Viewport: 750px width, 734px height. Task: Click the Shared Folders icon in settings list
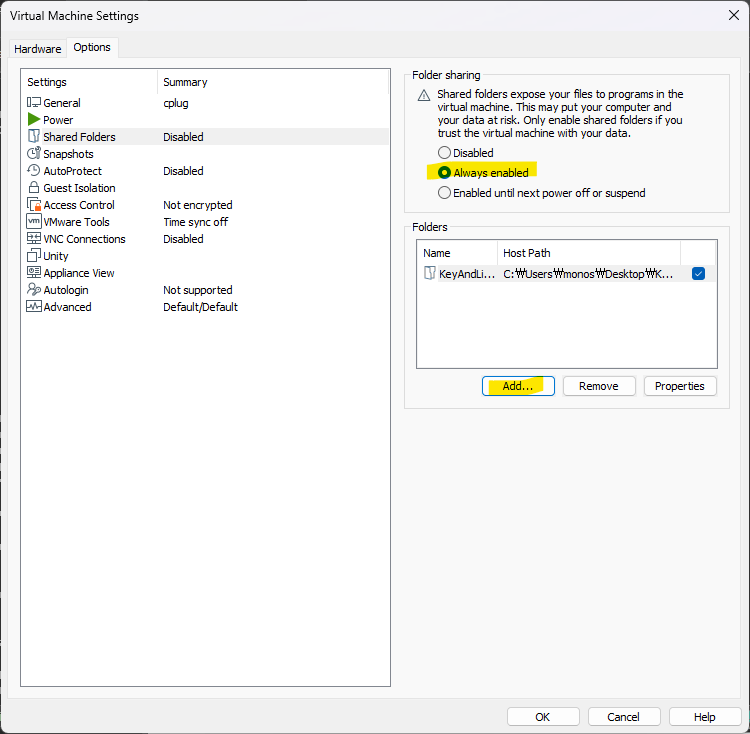[x=33, y=136]
